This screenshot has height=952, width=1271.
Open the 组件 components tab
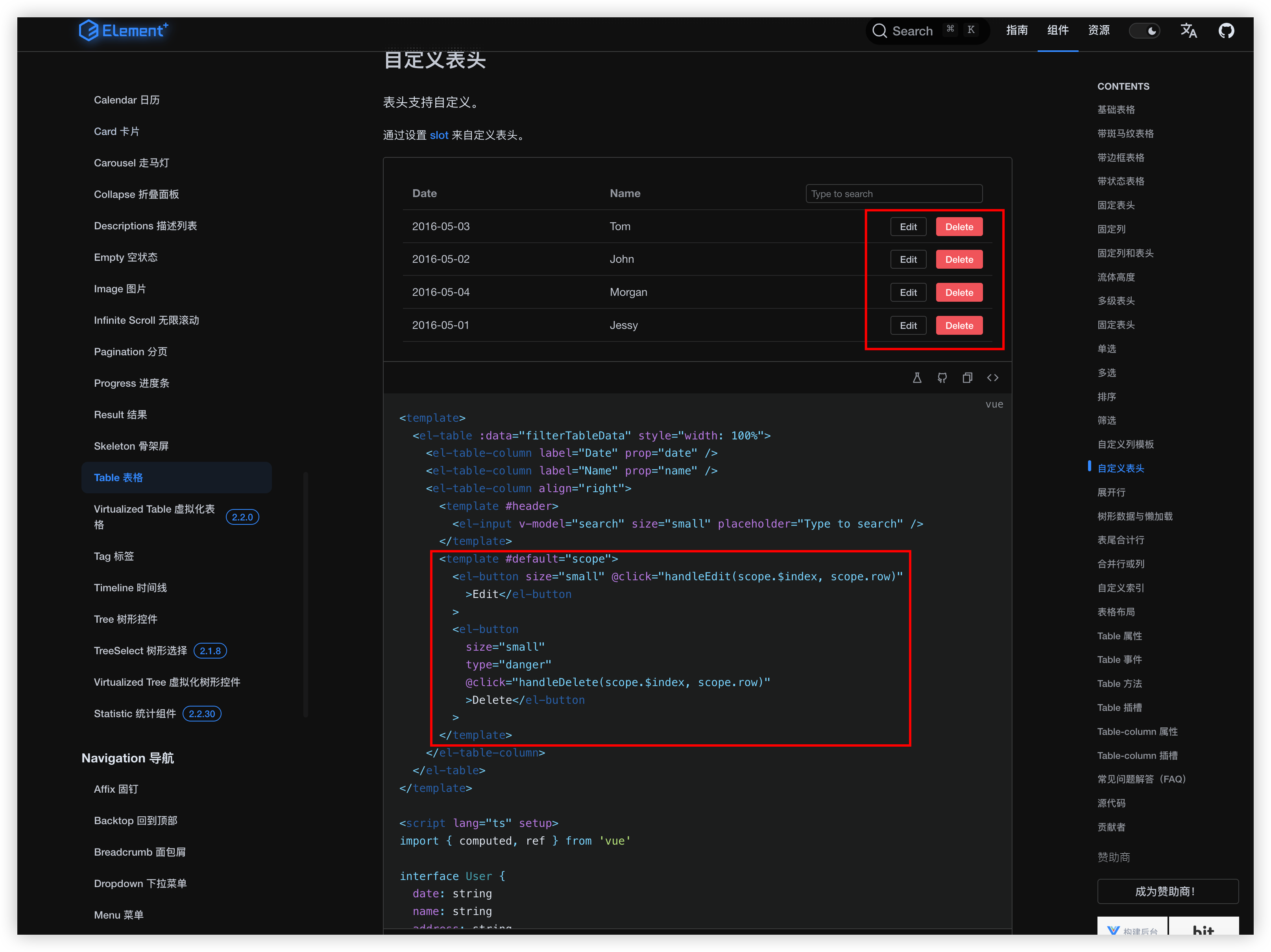coord(1057,30)
